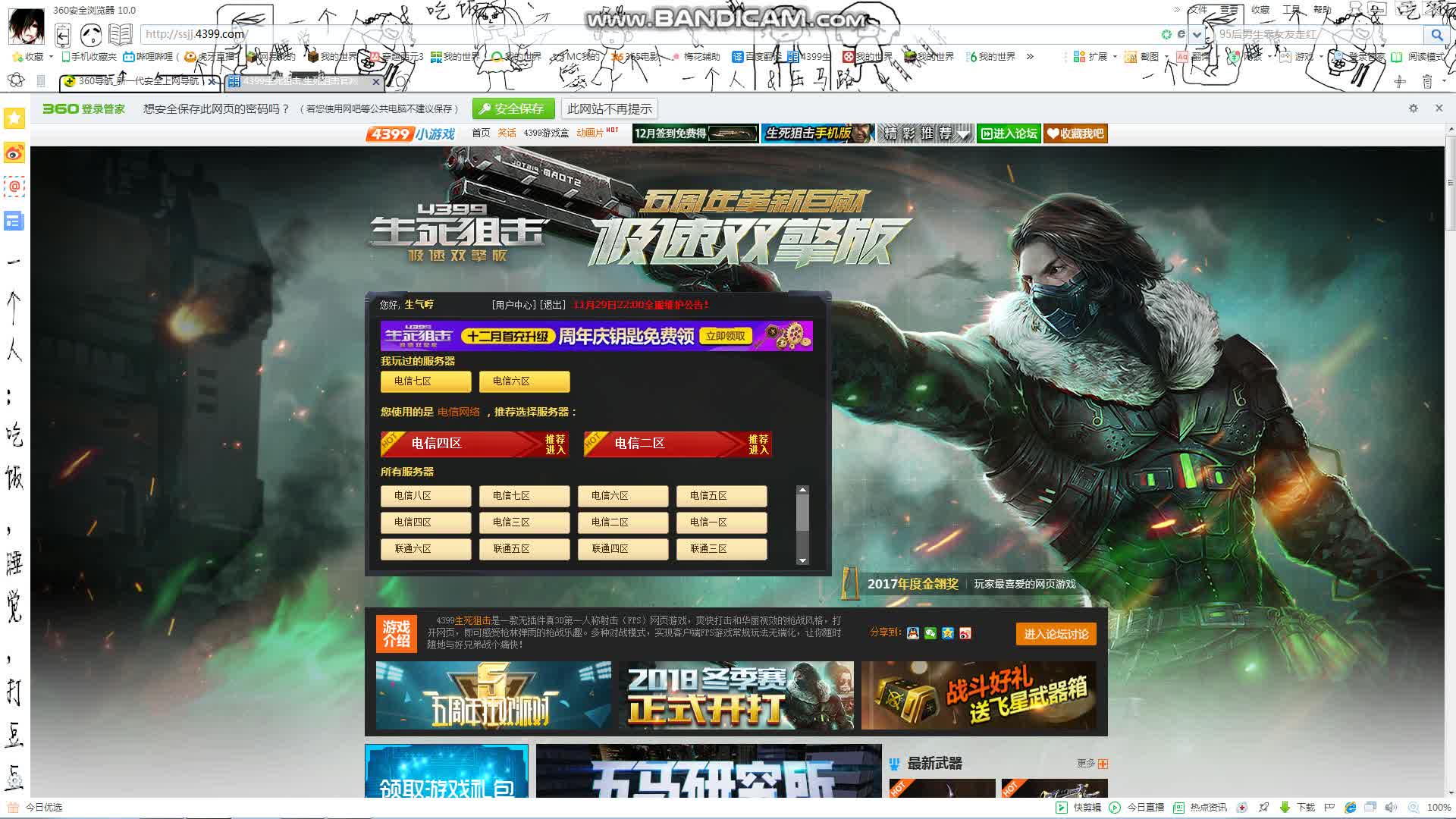The image size is (1456, 819).
Task: Open 文件 menu
Action: coord(1199,10)
